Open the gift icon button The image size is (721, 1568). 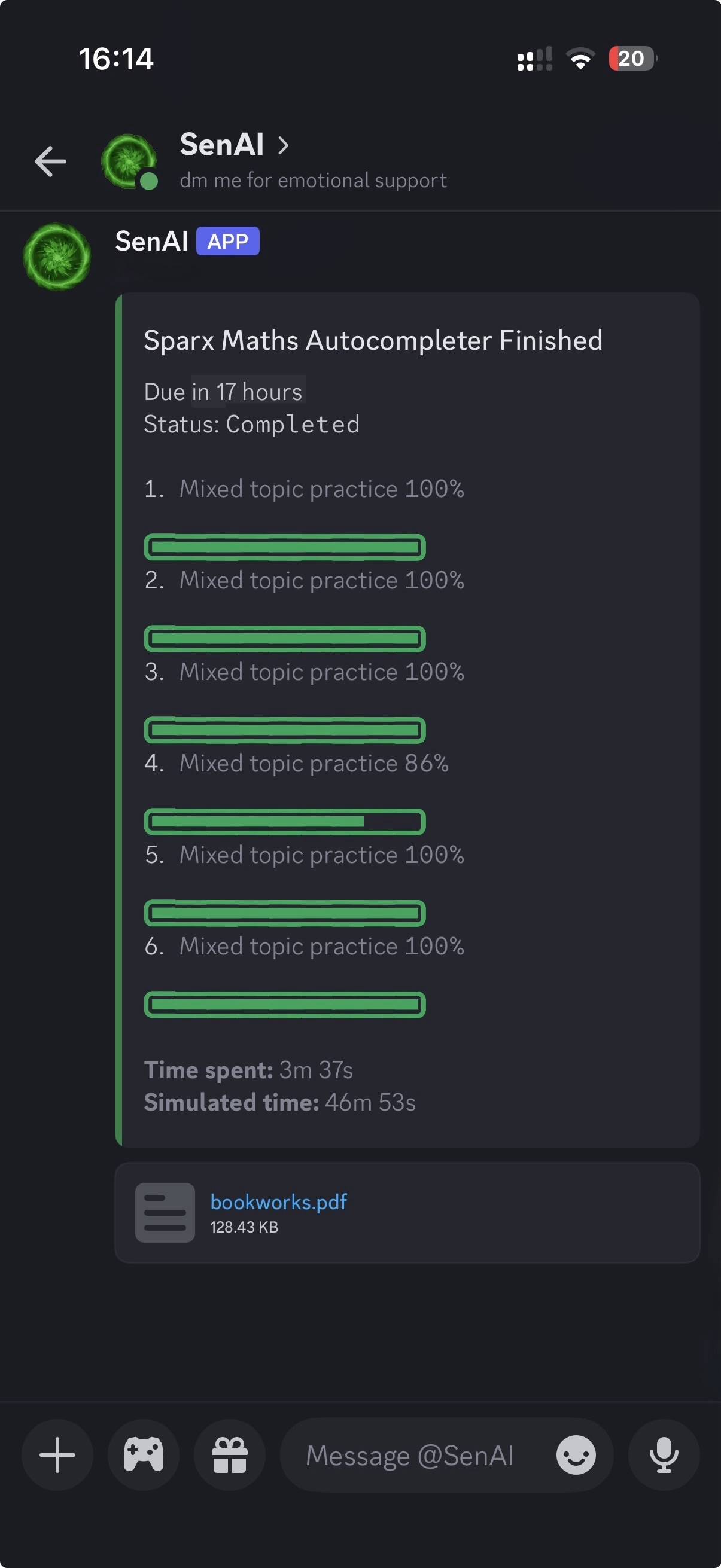tap(230, 1455)
